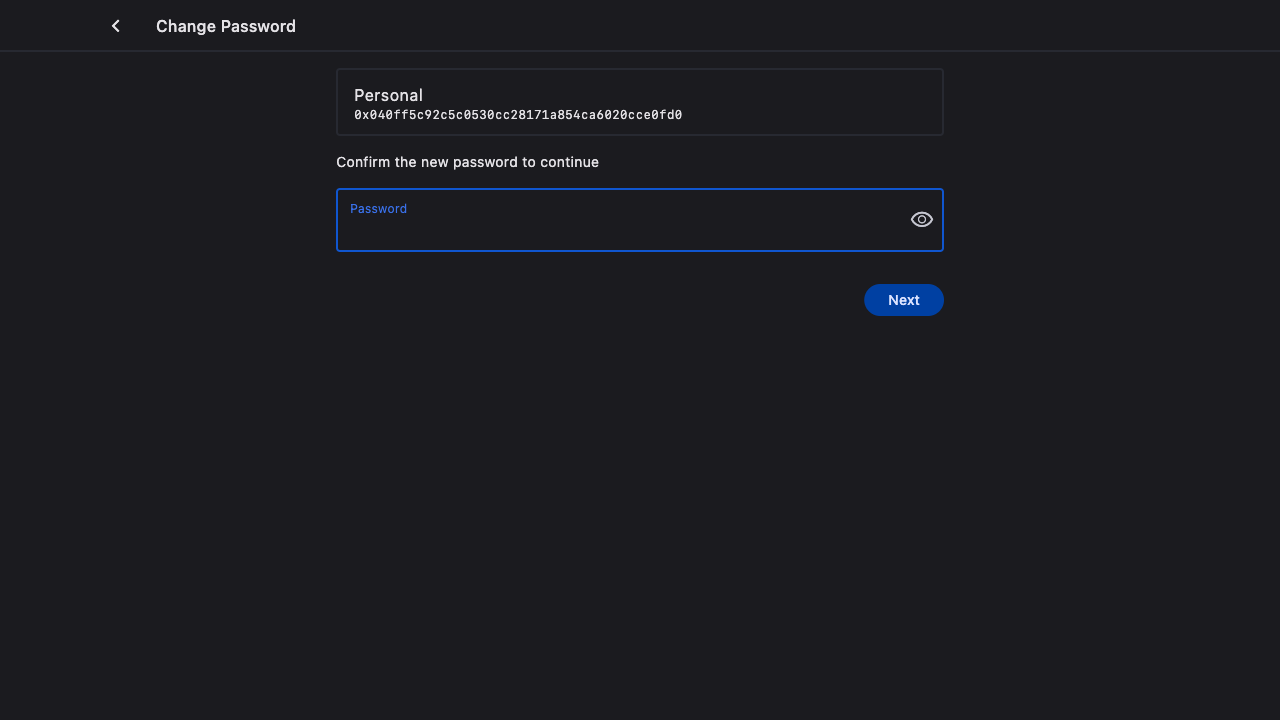Toggle password visibility with the eye icon

tap(921, 220)
